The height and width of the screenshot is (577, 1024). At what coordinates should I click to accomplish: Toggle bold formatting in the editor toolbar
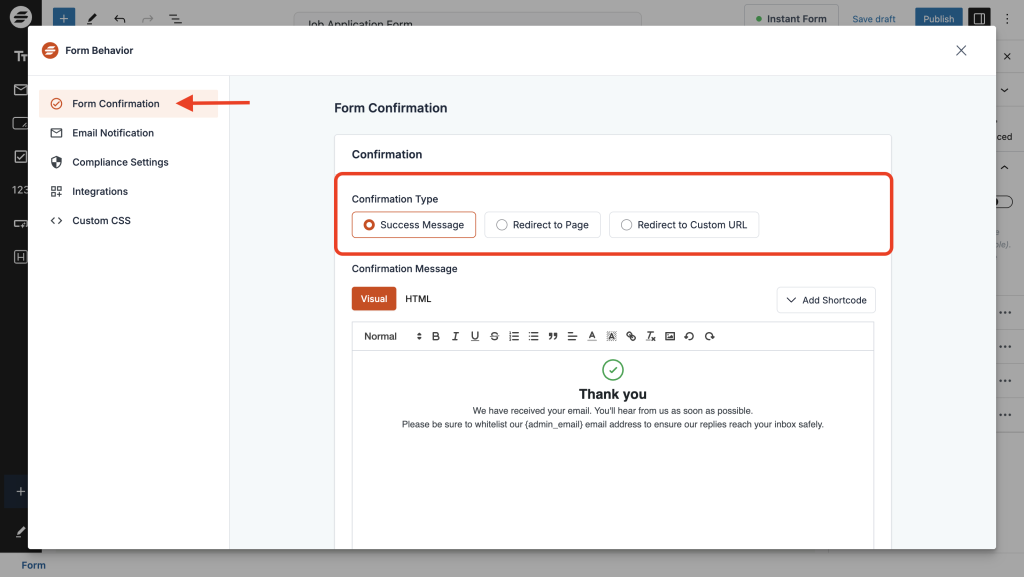point(436,337)
